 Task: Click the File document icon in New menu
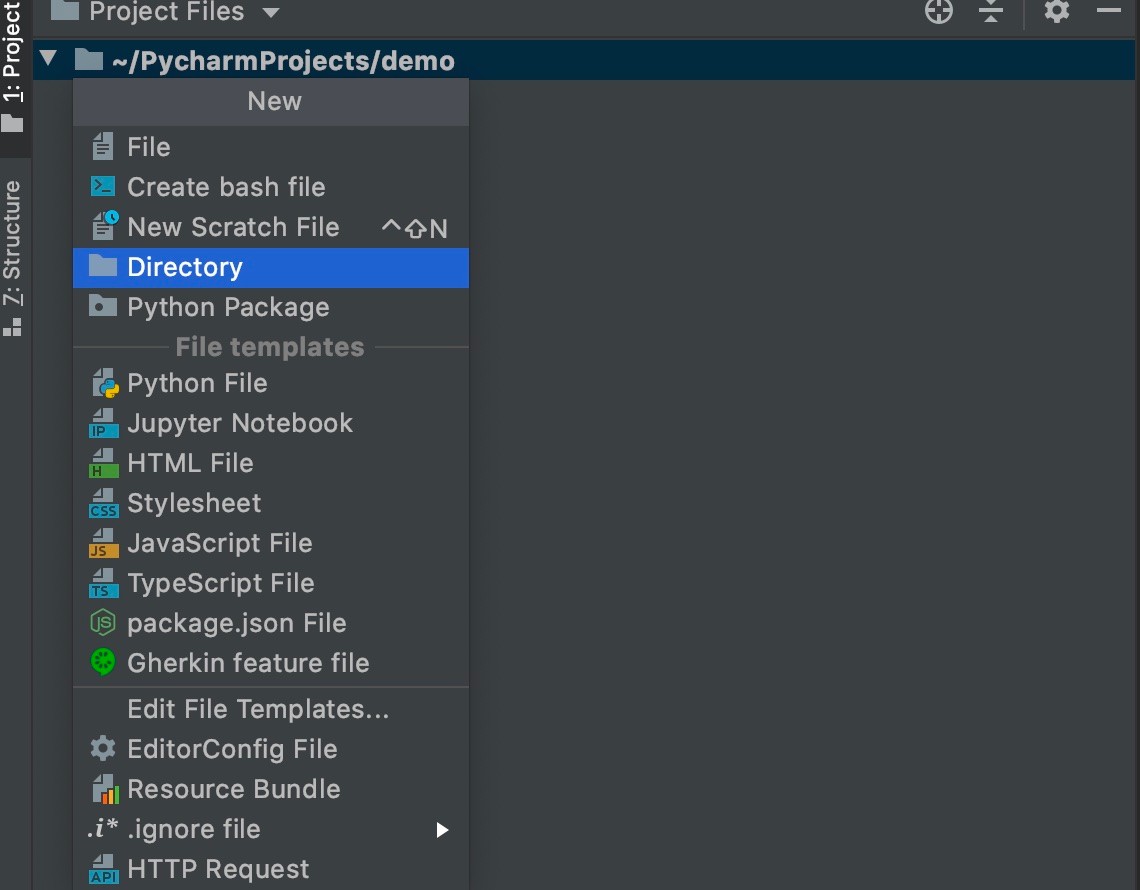pos(103,147)
